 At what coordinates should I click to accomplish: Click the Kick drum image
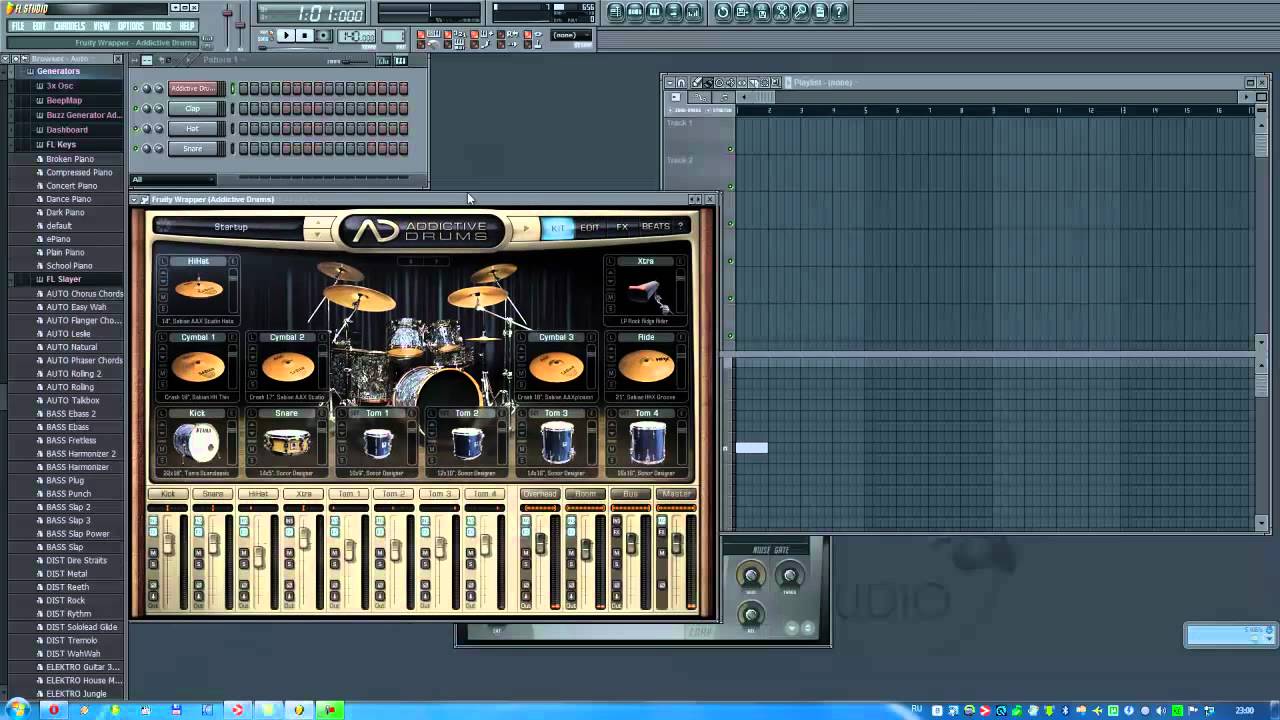tap(197, 443)
